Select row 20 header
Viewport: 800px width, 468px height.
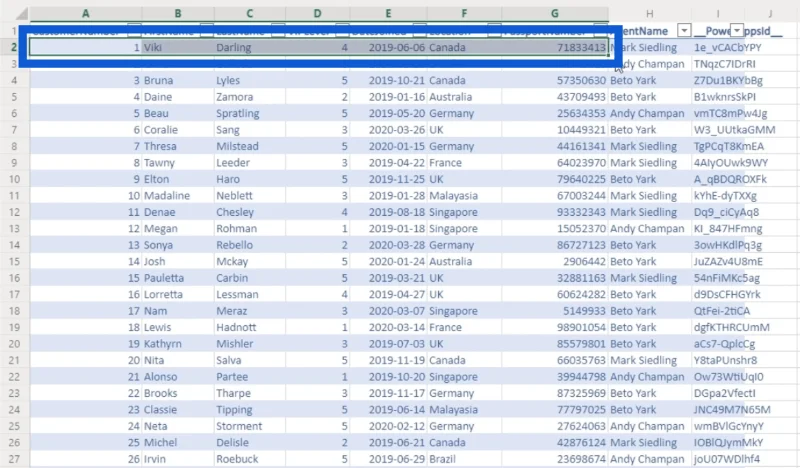click(14, 343)
